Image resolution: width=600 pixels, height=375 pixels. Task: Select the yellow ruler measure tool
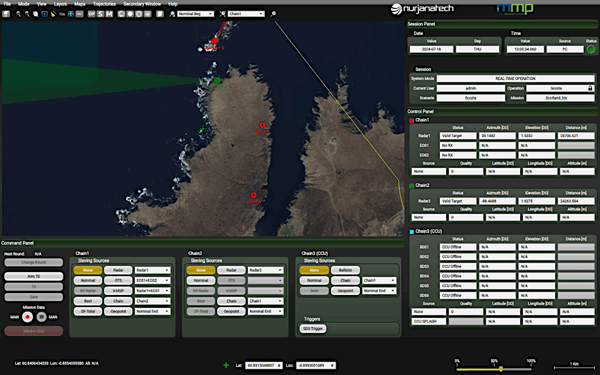pos(53,14)
